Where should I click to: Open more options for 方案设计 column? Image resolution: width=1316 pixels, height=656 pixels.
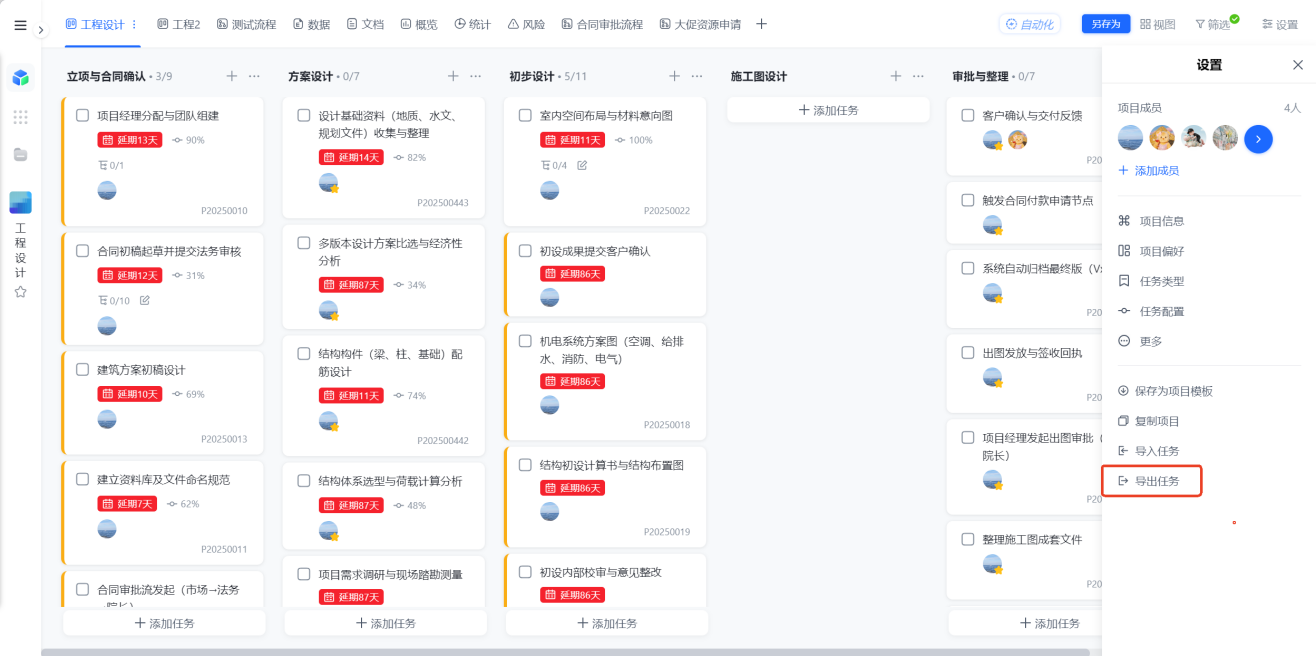pyautogui.click(x=476, y=76)
